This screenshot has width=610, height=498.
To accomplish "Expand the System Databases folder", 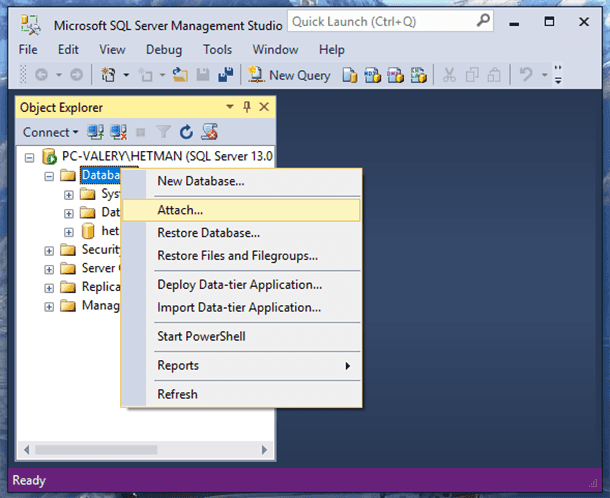I will (68, 195).
